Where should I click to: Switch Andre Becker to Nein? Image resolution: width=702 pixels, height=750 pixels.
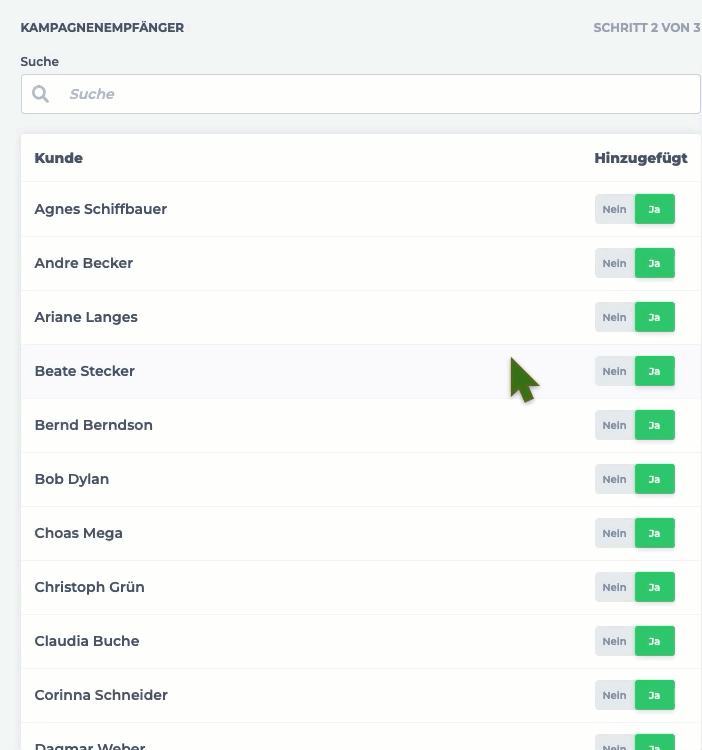614,263
